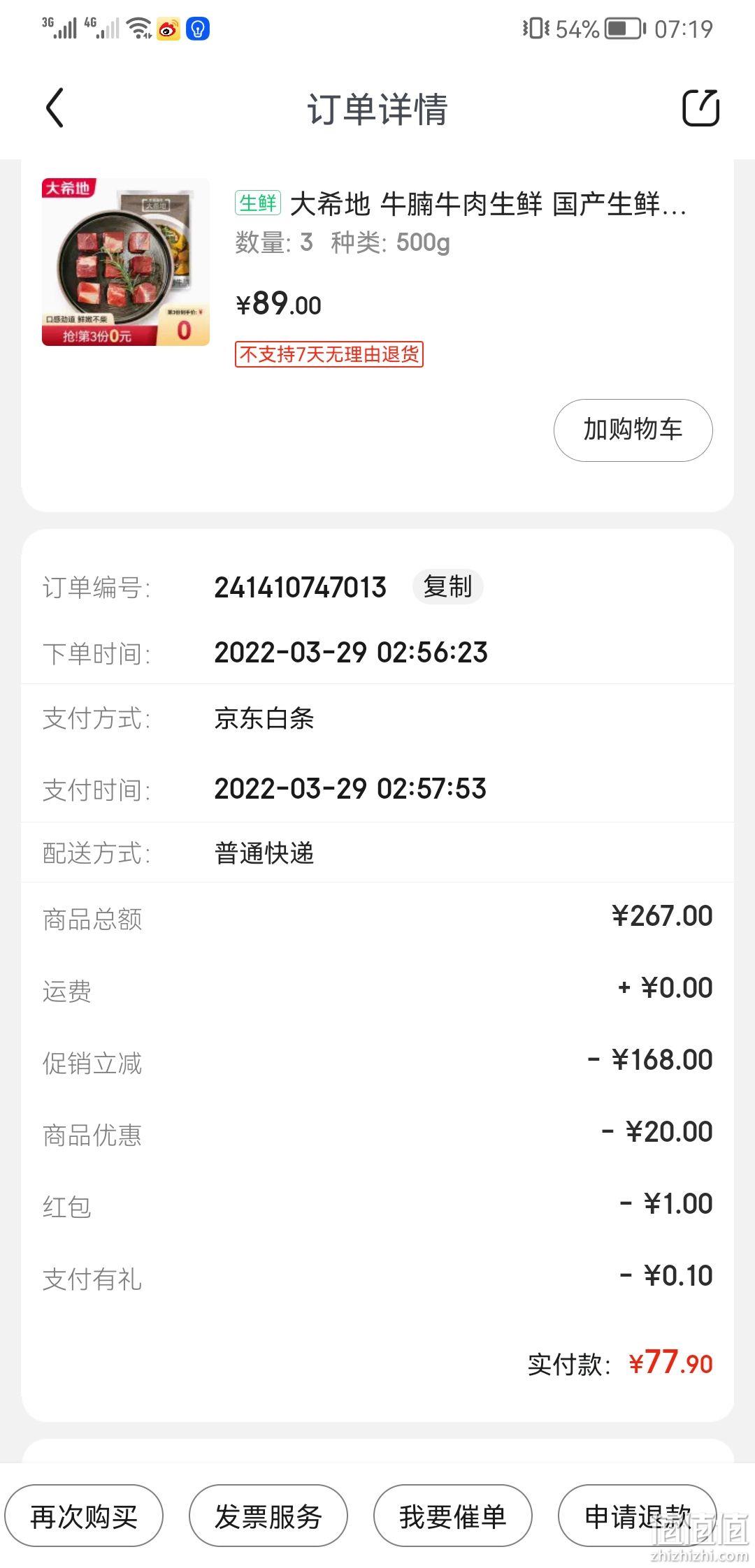Viewport: 755px width, 1568px height.
Task: Tap 再次购买 to buy again
Action: pos(84,1516)
